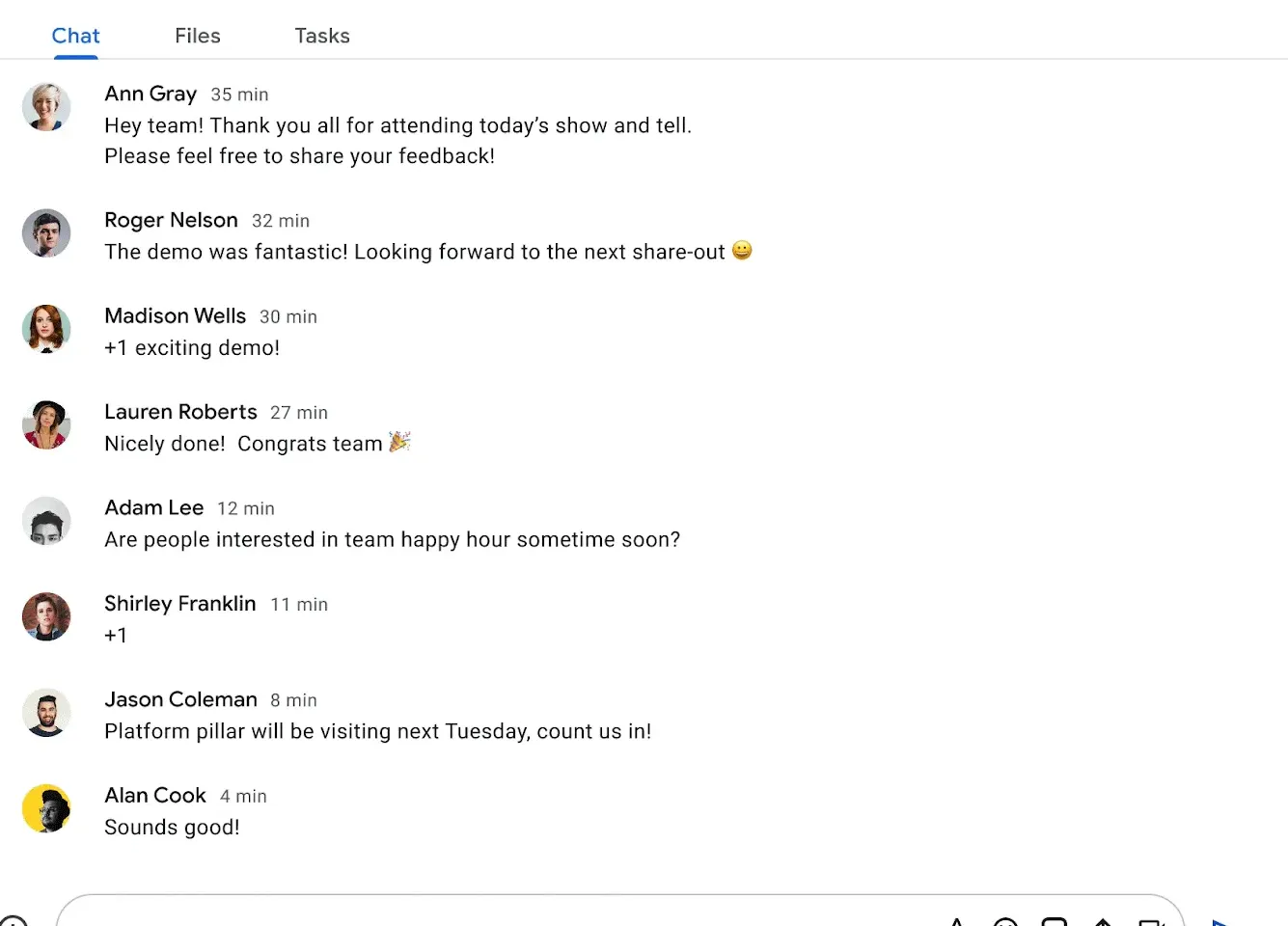This screenshot has width=1288, height=926.
Task: Click Adam Lee's happy hour message
Action: 392,539
